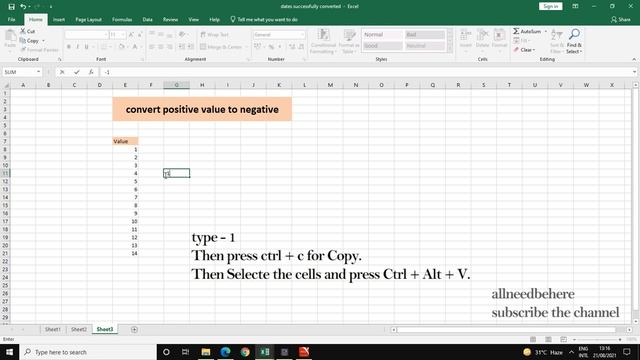Open Format as Table gallery

click(x=349, y=41)
